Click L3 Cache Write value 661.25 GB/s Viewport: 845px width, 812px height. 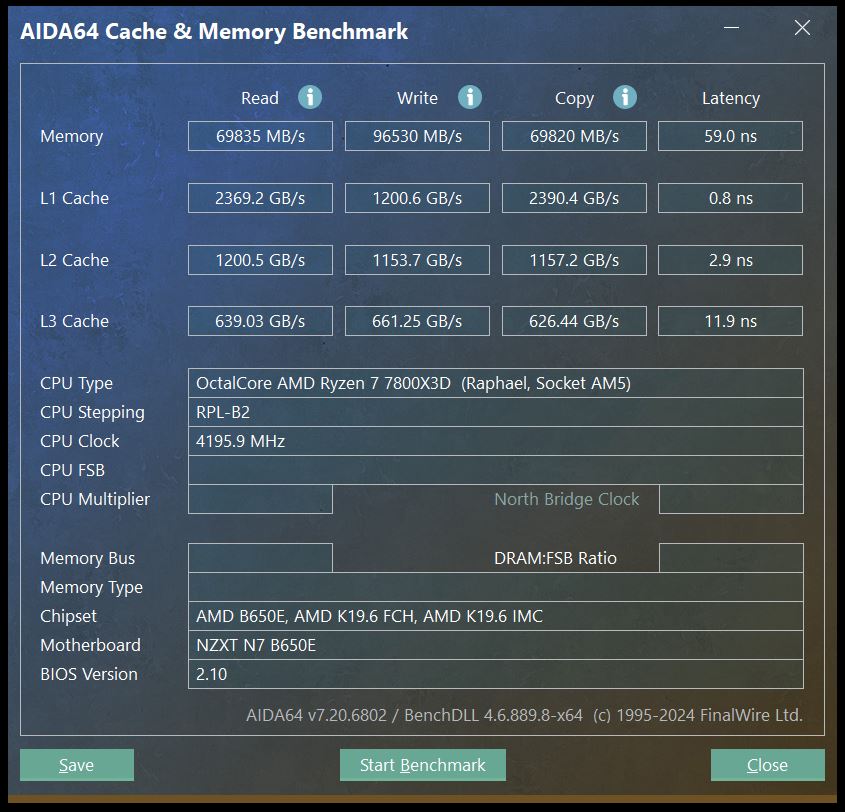click(417, 321)
